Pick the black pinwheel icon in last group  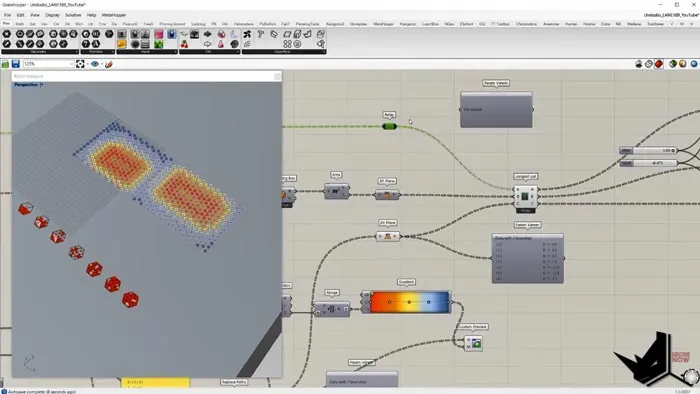pos(247,34)
